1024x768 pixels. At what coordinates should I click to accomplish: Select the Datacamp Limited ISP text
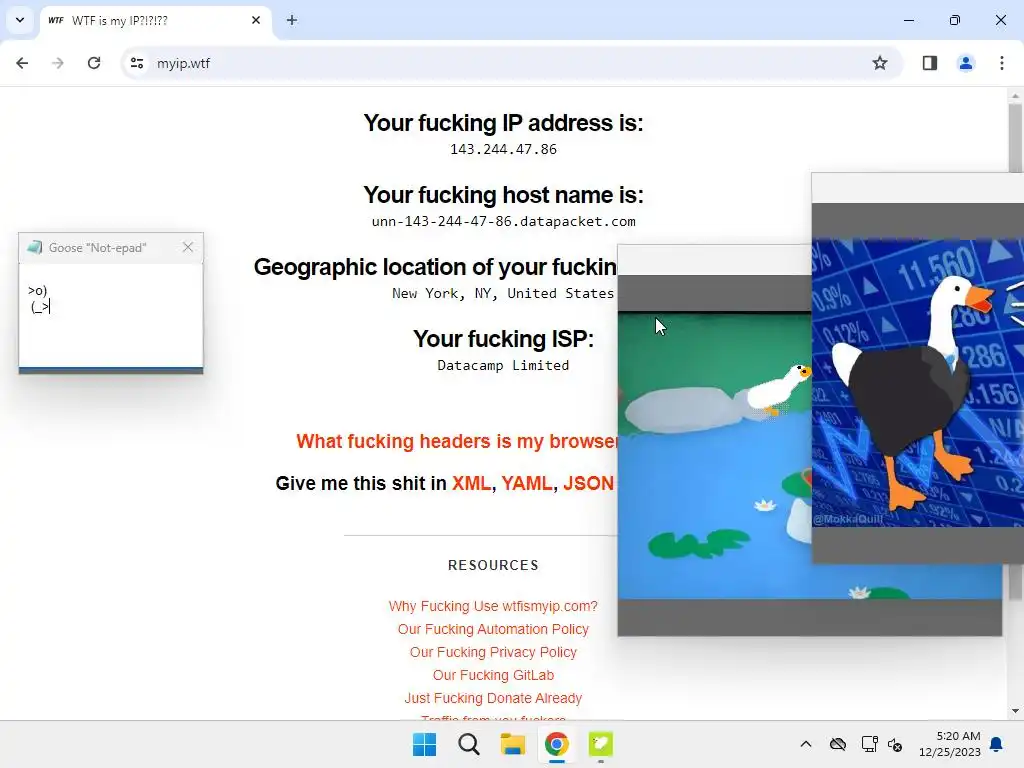pos(504,366)
